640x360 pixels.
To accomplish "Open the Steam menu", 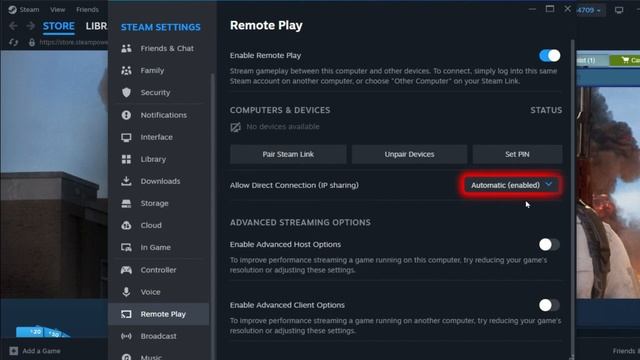I will (30, 9).
